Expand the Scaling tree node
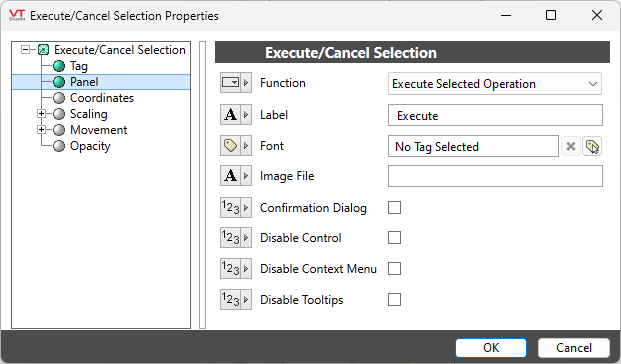 41,114
